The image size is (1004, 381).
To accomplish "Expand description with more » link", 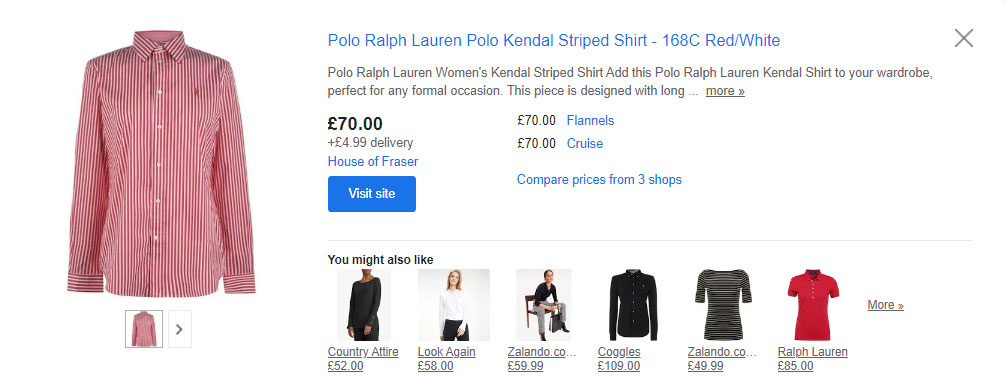I will pyautogui.click(x=725, y=91).
